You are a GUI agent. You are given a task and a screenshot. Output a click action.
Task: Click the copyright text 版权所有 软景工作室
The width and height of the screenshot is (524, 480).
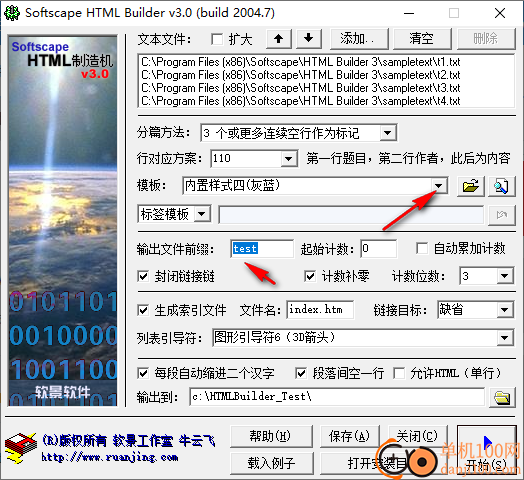(x=129, y=441)
